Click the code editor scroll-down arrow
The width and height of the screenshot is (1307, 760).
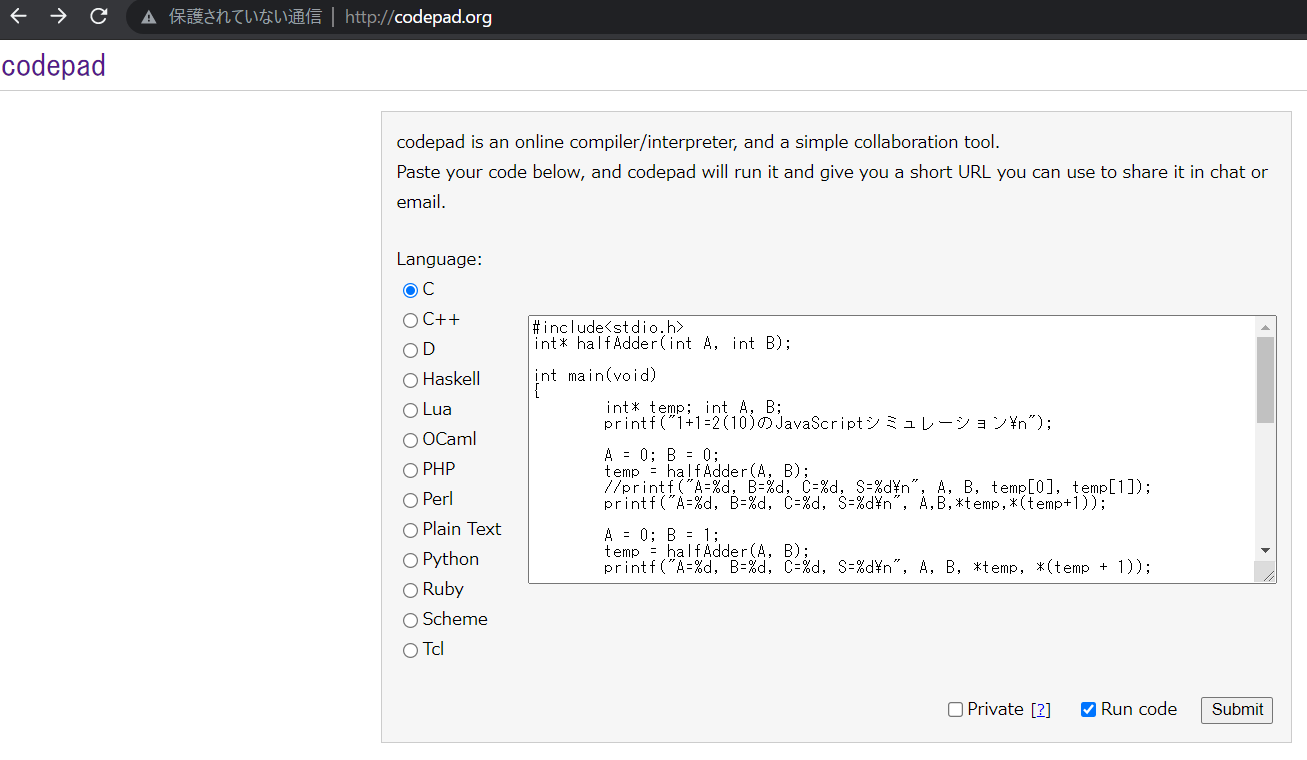(1265, 550)
